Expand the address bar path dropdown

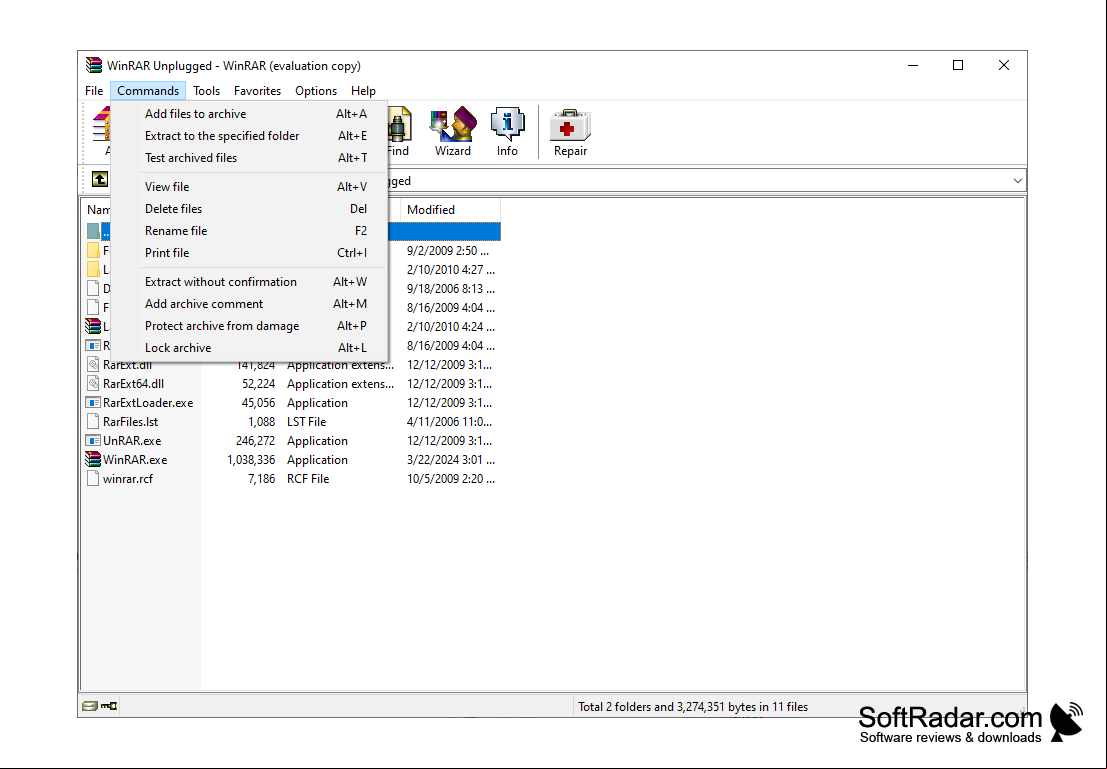(x=1017, y=181)
